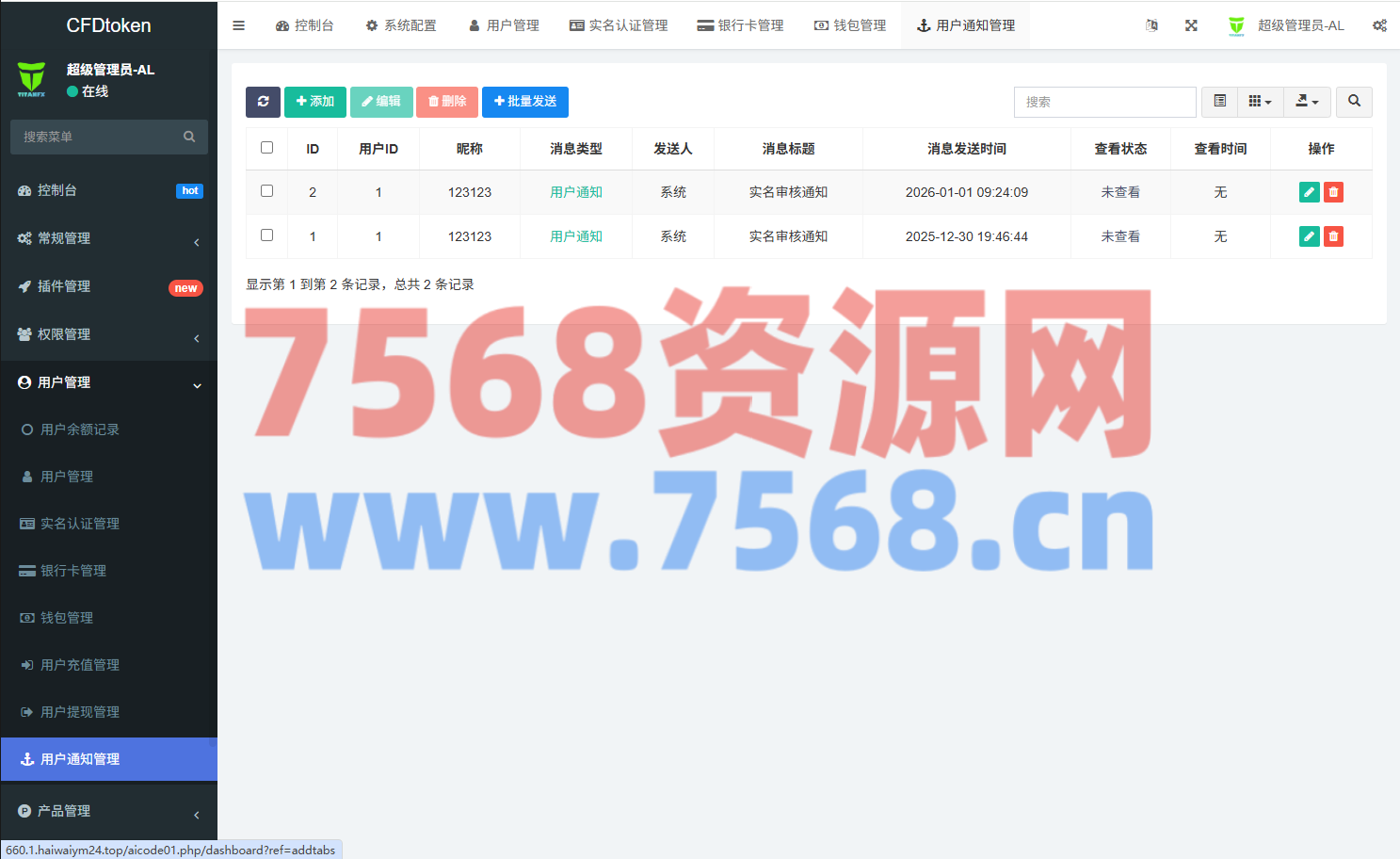The height and width of the screenshot is (859, 1400).
Task: Enter fullscreen mode using the top bar icon
Action: [x=1191, y=25]
